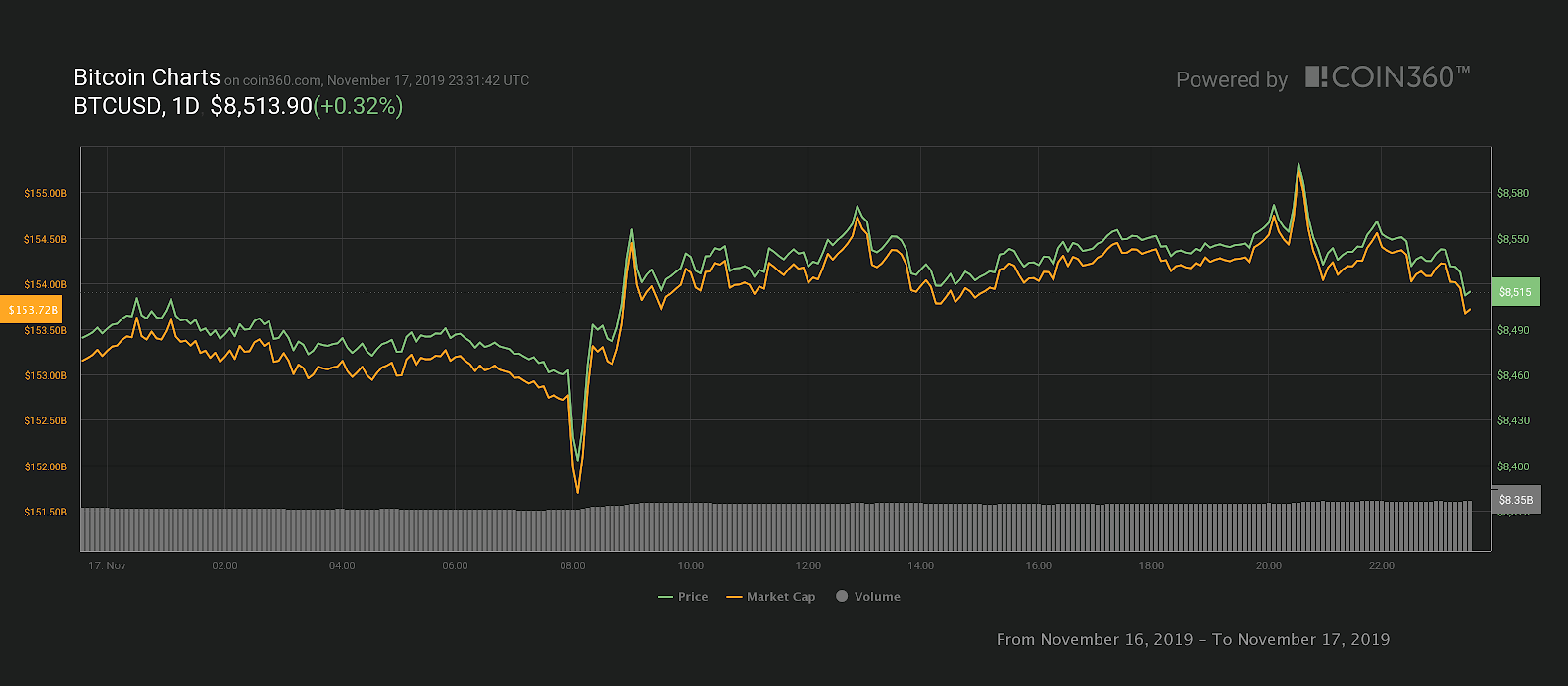
Task: Click the 18:00 time axis label
Action: 1151,565
